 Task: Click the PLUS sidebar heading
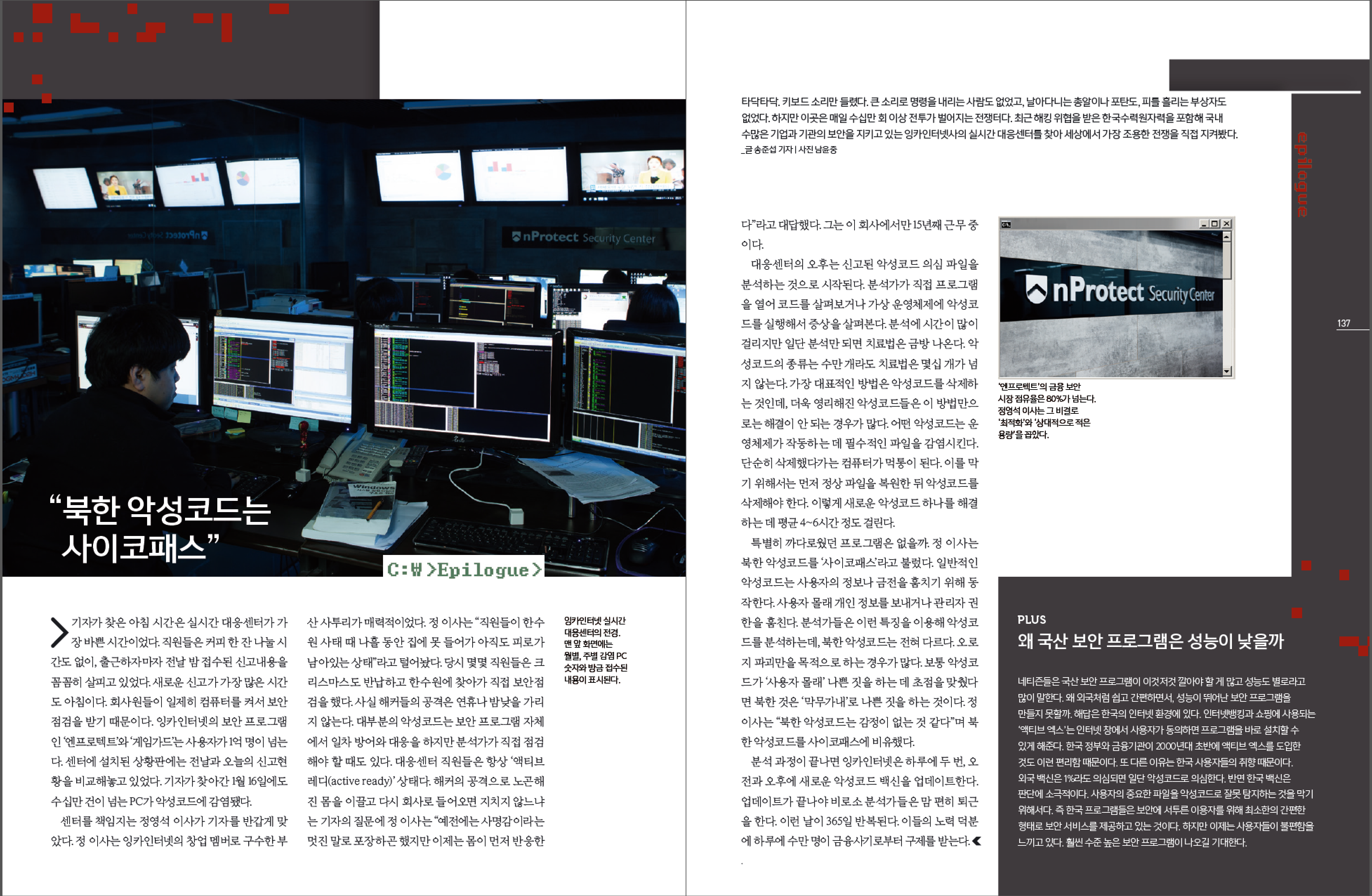[1031, 620]
